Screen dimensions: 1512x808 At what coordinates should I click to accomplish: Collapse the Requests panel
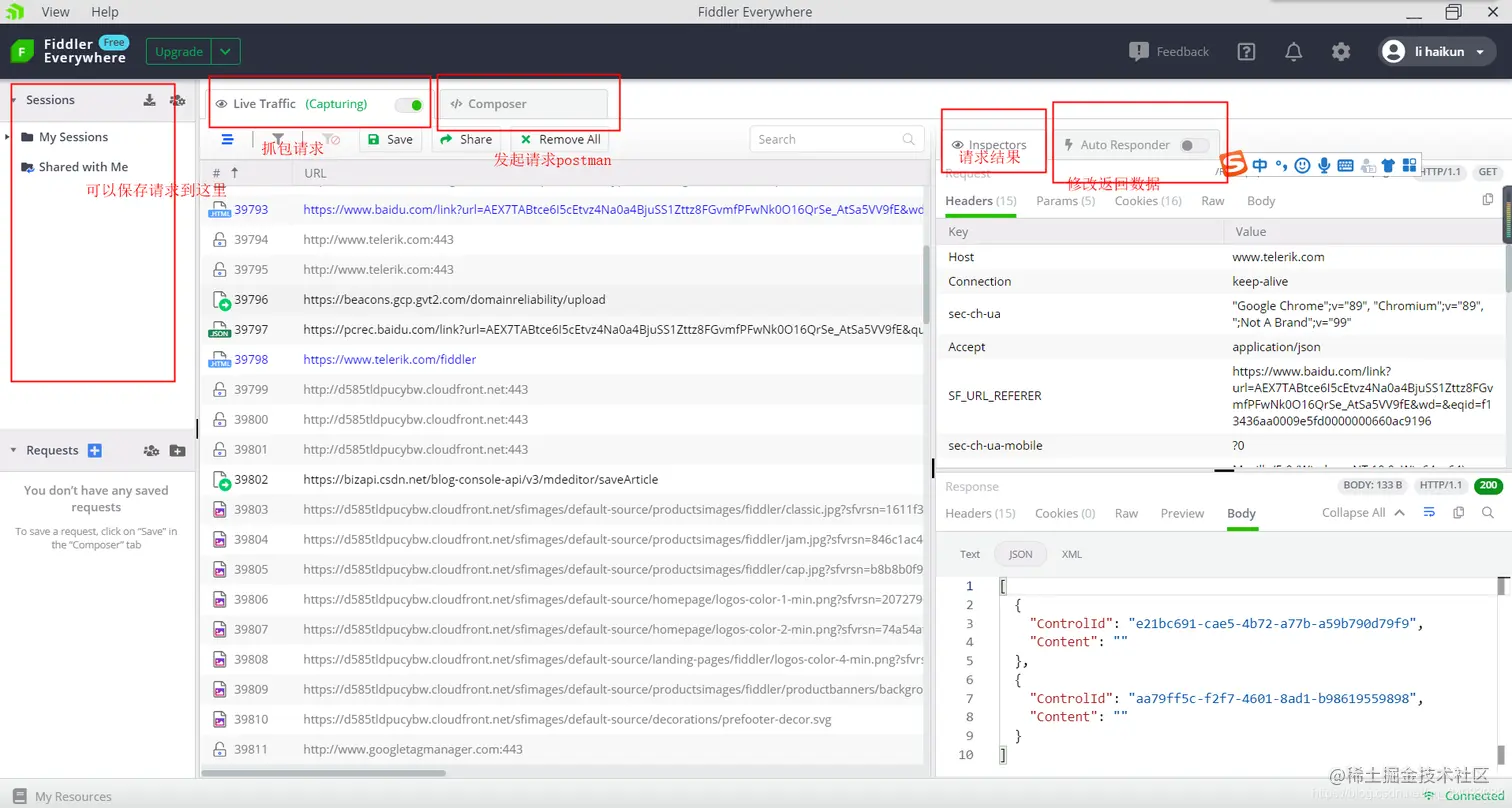click(14, 451)
